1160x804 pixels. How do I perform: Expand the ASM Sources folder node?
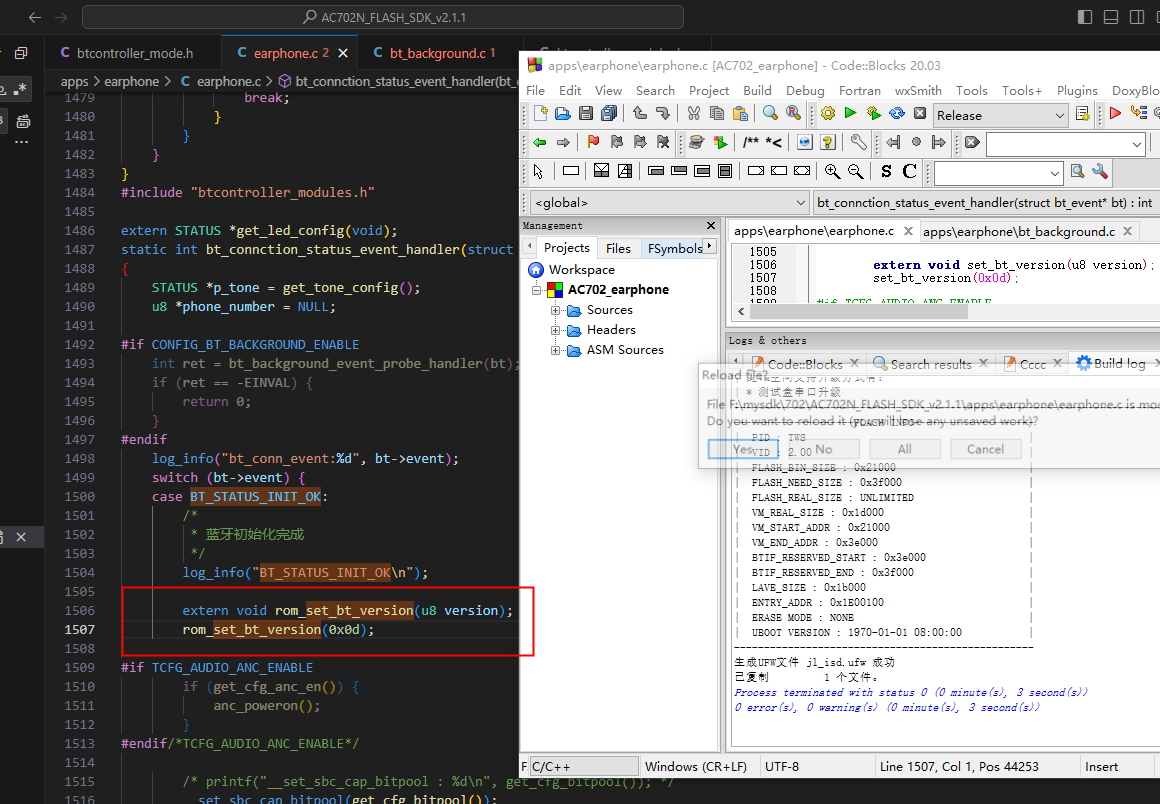[x=555, y=350]
